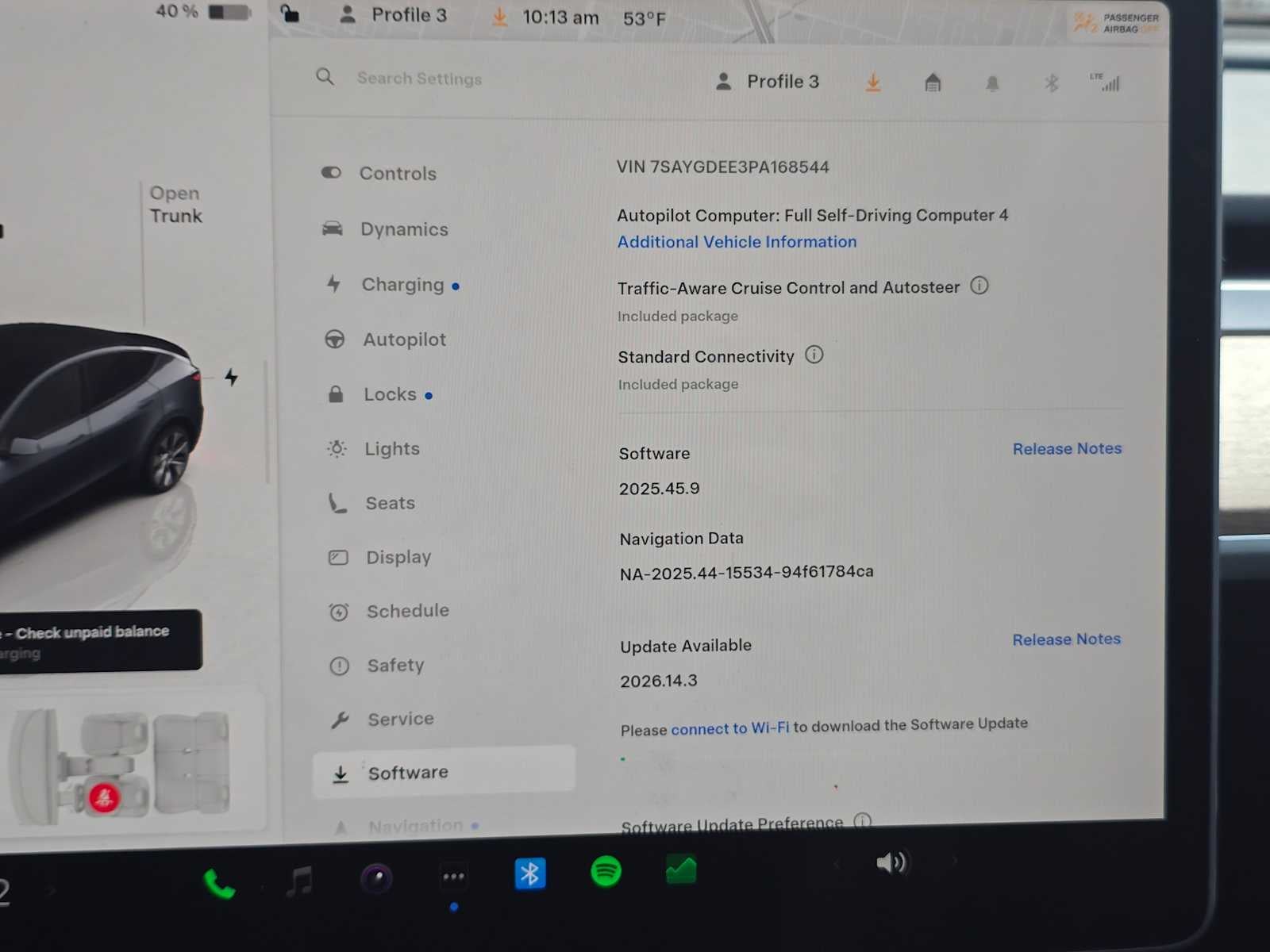Click the Search Settings field
Image resolution: width=1270 pixels, height=952 pixels.
419,79
